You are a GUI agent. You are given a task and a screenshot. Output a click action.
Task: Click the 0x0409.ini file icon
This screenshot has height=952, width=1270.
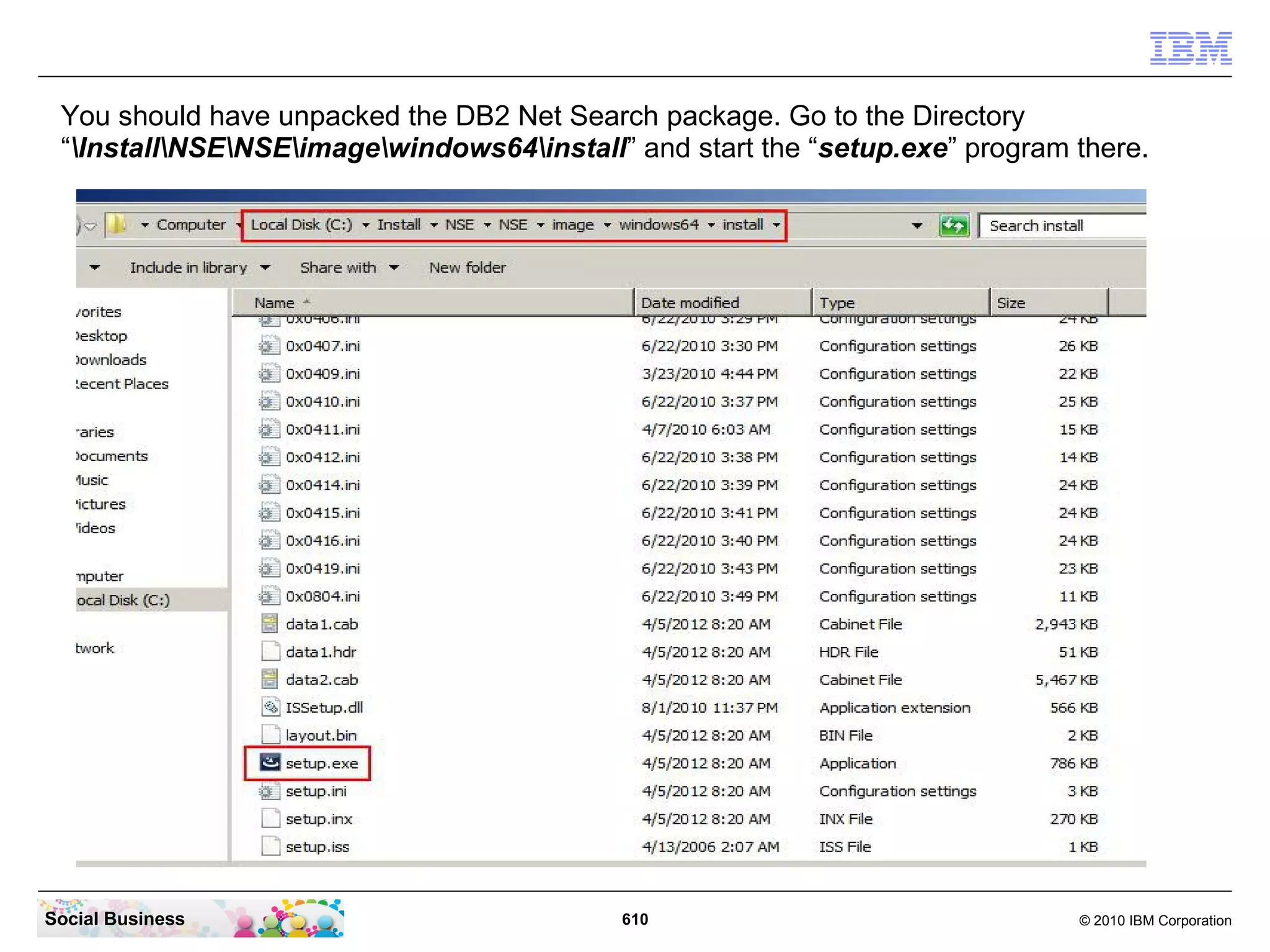pyautogui.click(x=269, y=373)
